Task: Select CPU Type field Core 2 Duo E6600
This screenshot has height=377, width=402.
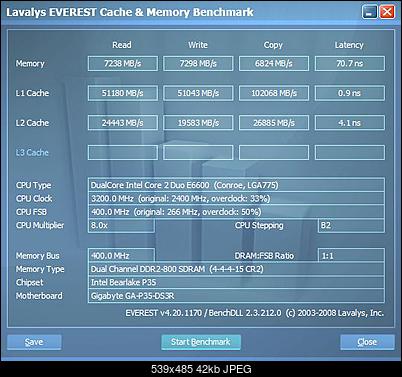Action: point(236,185)
